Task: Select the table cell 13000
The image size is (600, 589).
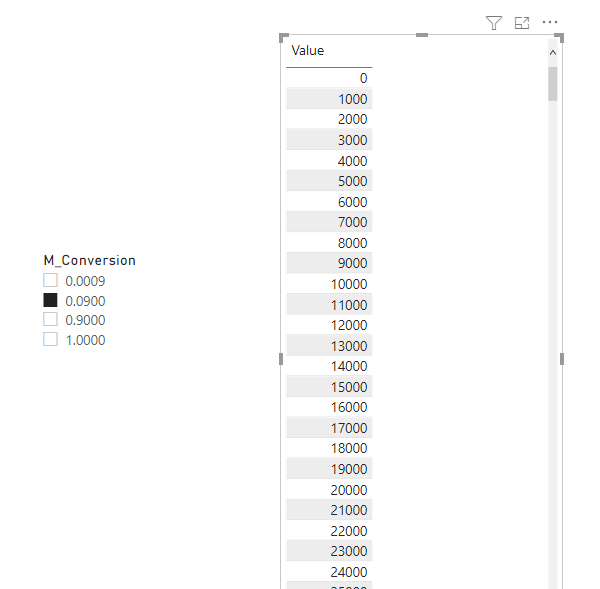Action: (329, 345)
